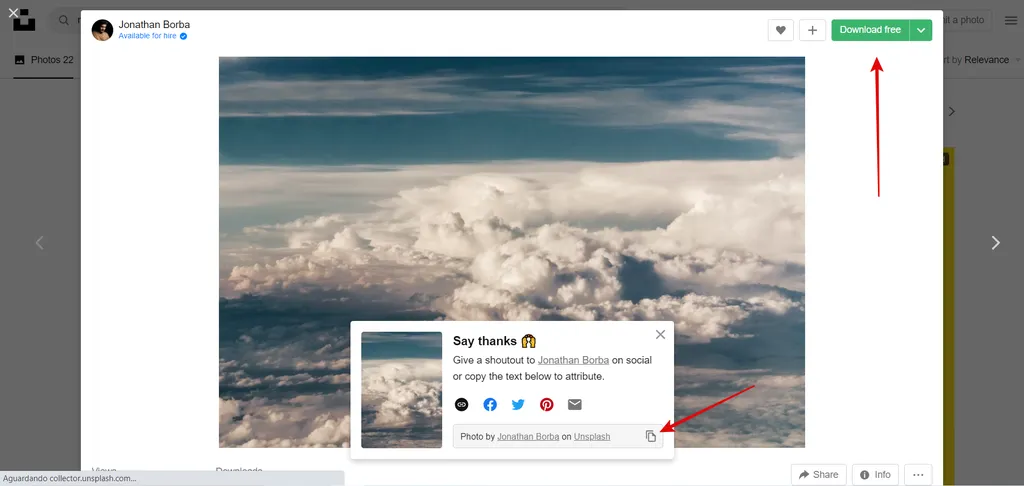Screen dimensions: 1024x486
Task: Click Jonathan Borba link in attribution box
Action: pyautogui.click(x=528, y=436)
